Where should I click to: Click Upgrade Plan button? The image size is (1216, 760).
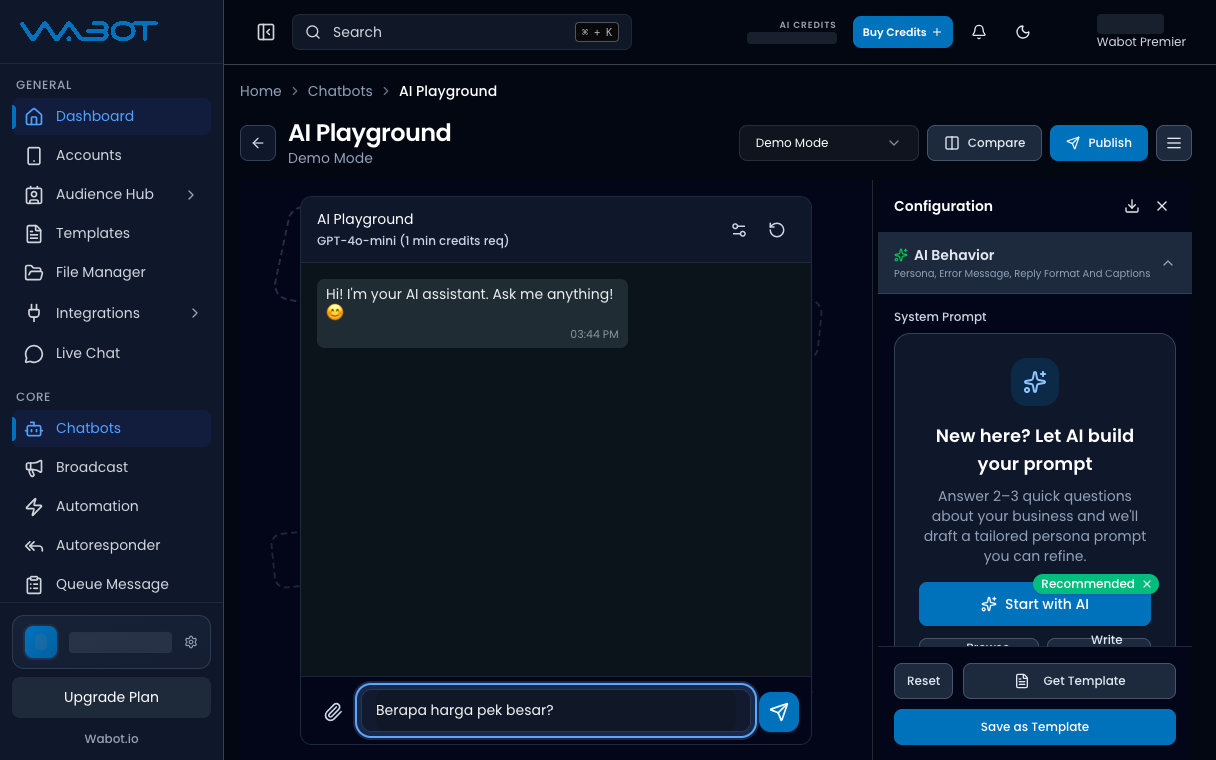click(x=111, y=697)
